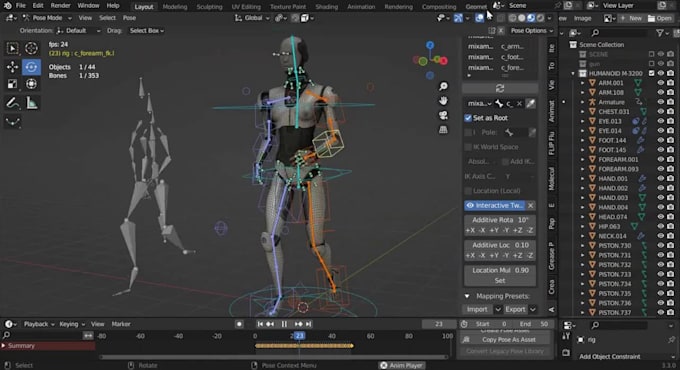Switch to the Modeling workspace tab

click(x=175, y=7)
